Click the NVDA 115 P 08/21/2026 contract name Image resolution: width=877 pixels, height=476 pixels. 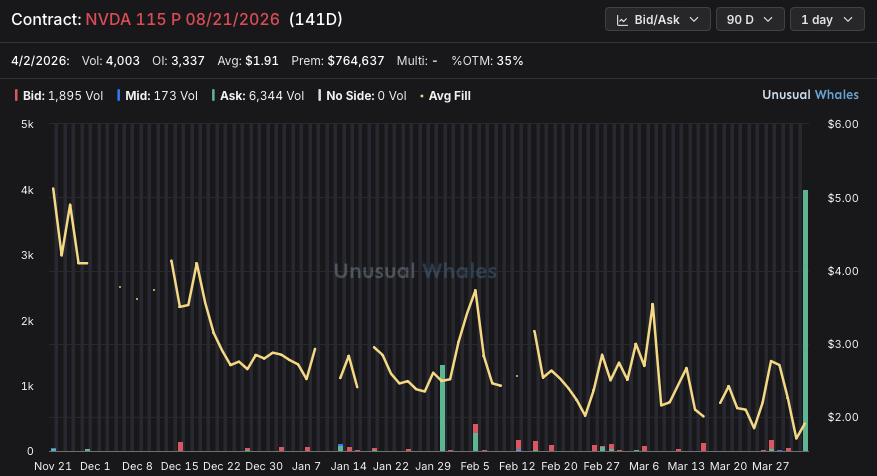click(182, 20)
